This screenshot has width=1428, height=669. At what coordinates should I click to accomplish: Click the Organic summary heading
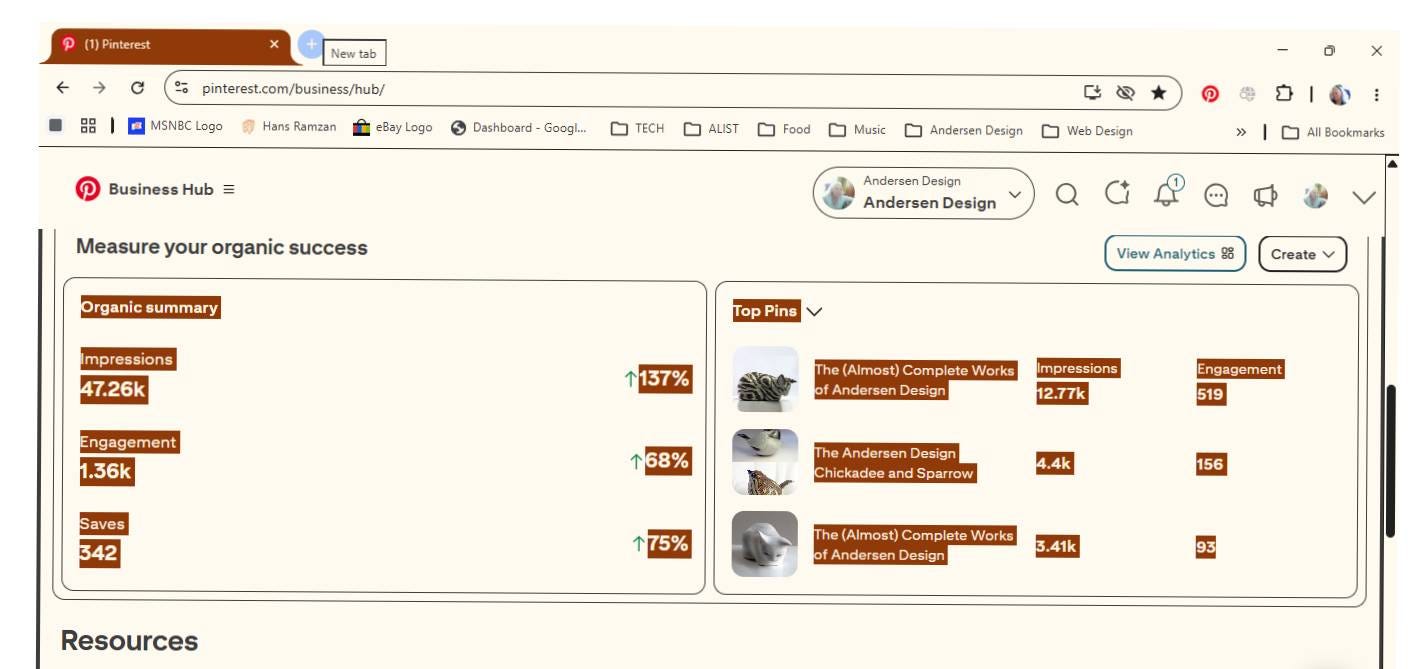(150, 308)
